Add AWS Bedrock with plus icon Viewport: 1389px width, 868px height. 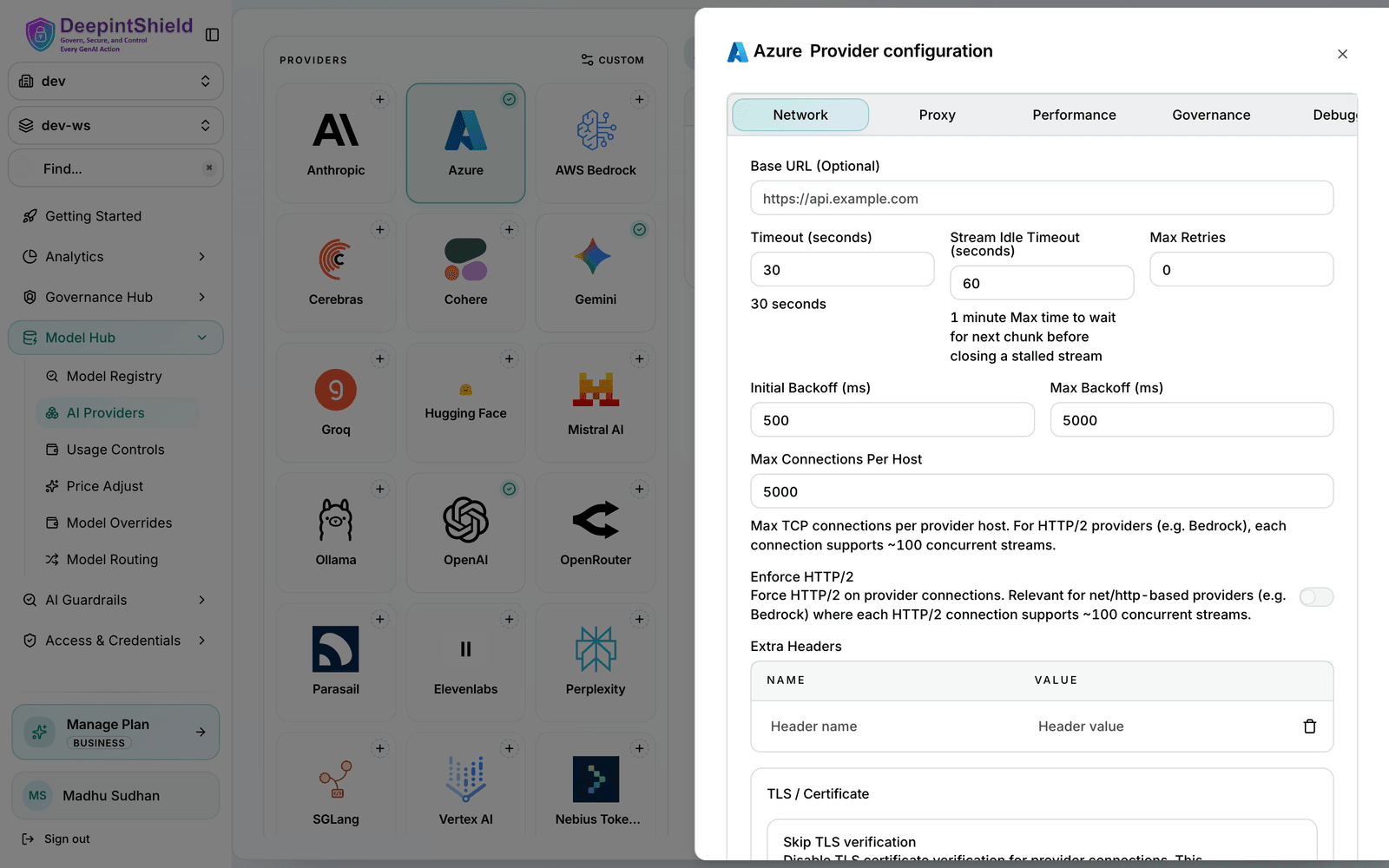(x=640, y=100)
